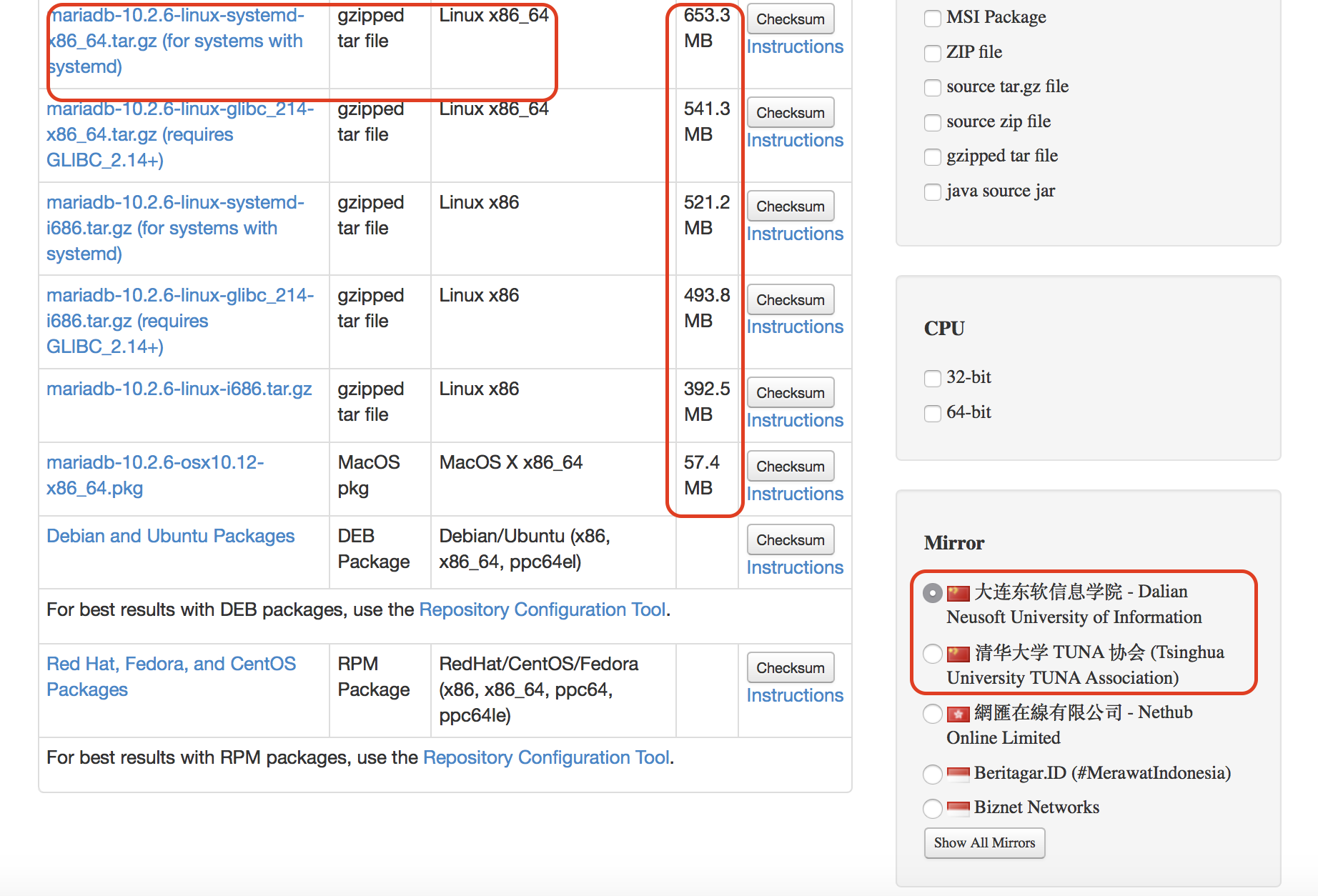Download mariadb-10.2.6-linux-systemd-x86_64.tar.gz
The height and width of the screenshot is (896, 1318).
click(x=176, y=41)
